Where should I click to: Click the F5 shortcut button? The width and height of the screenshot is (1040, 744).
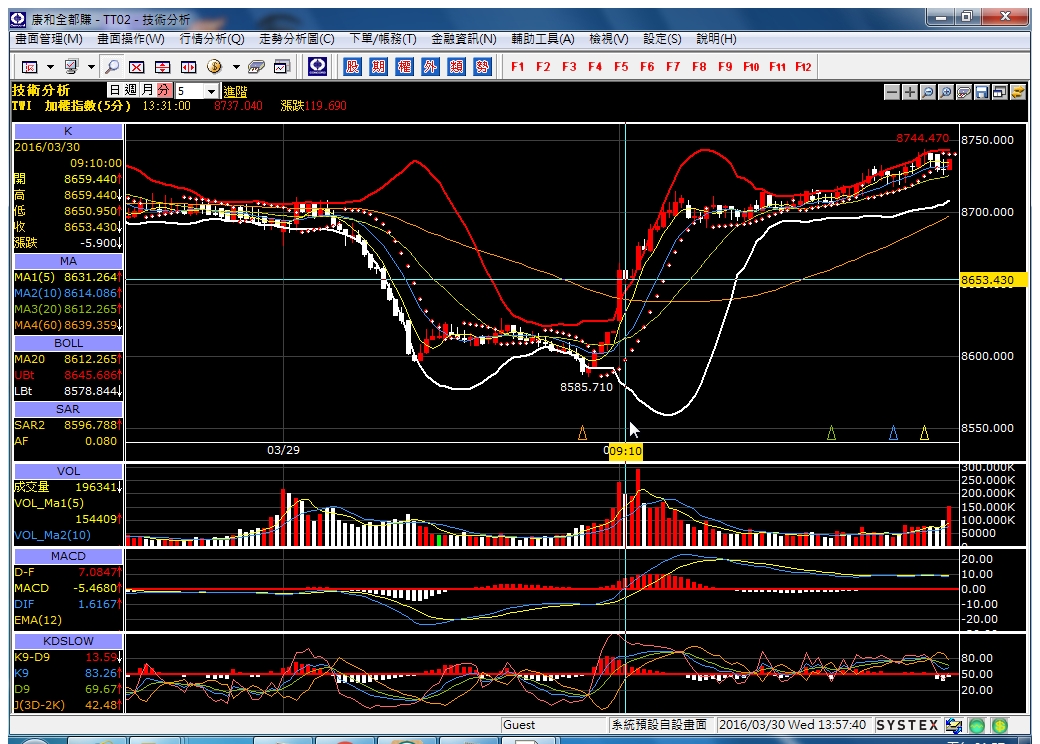click(x=621, y=66)
